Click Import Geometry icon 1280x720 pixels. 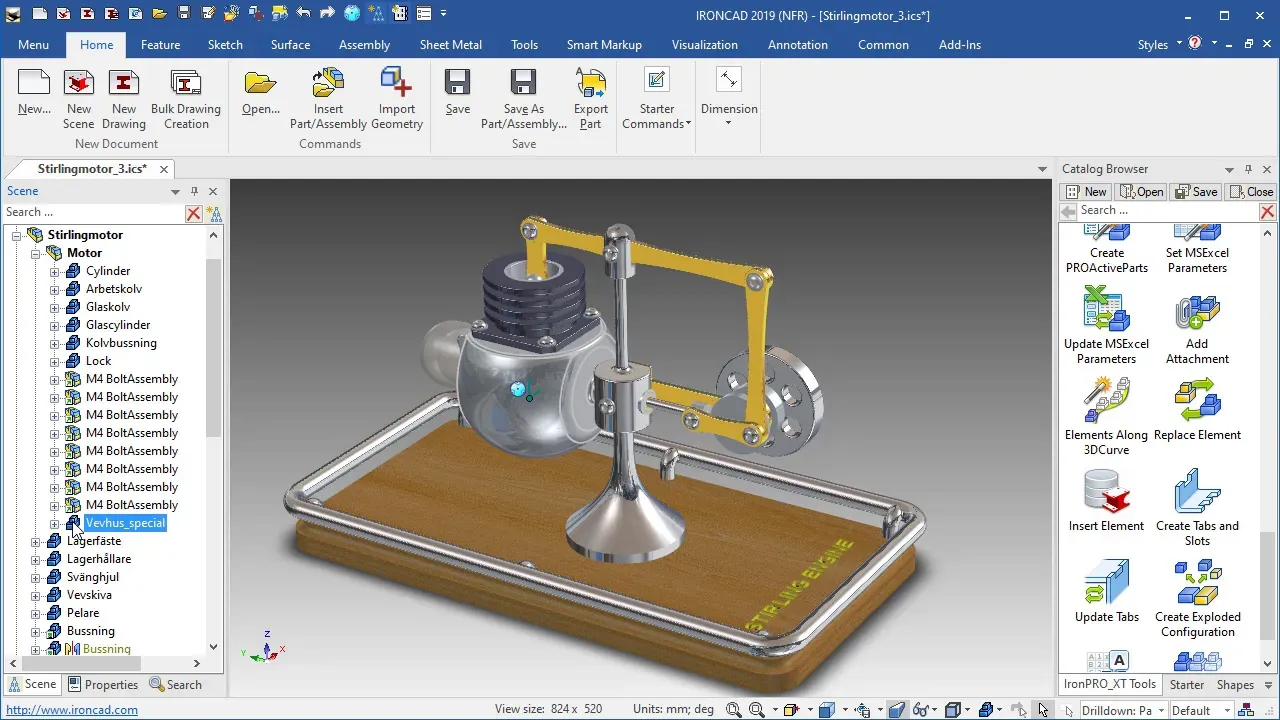397,83
